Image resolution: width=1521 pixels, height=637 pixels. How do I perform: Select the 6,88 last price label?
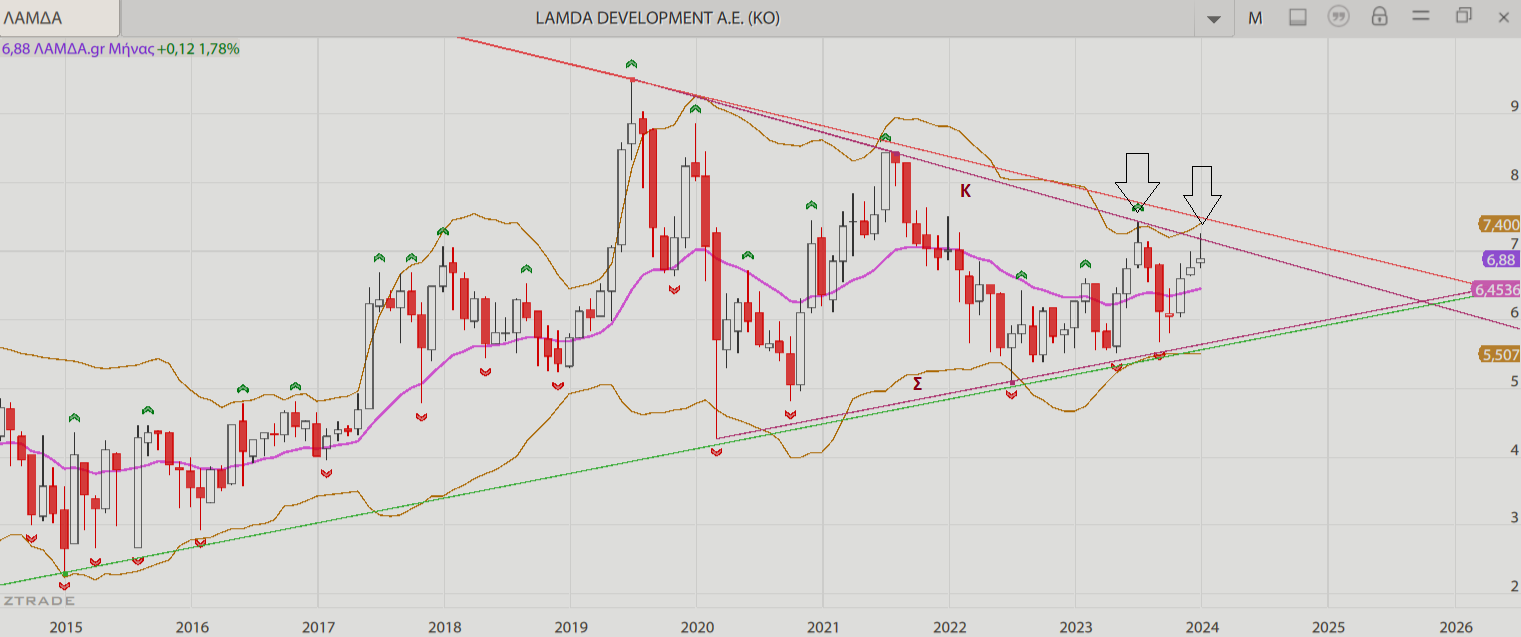(1500, 260)
